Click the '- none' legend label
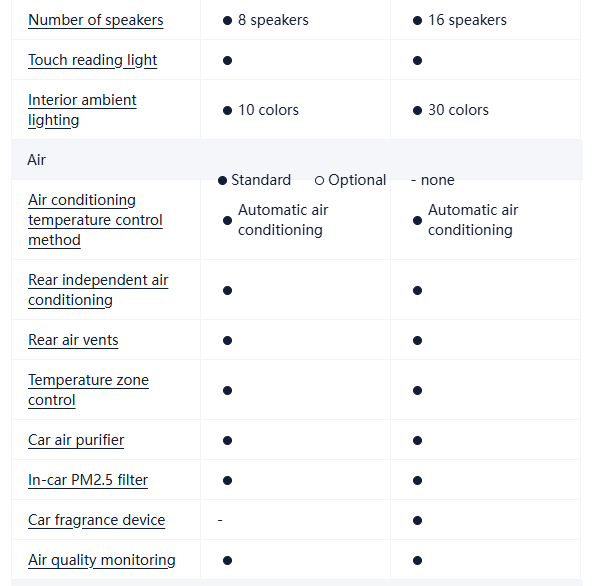The width and height of the screenshot is (600, 586). pos(432,180)
